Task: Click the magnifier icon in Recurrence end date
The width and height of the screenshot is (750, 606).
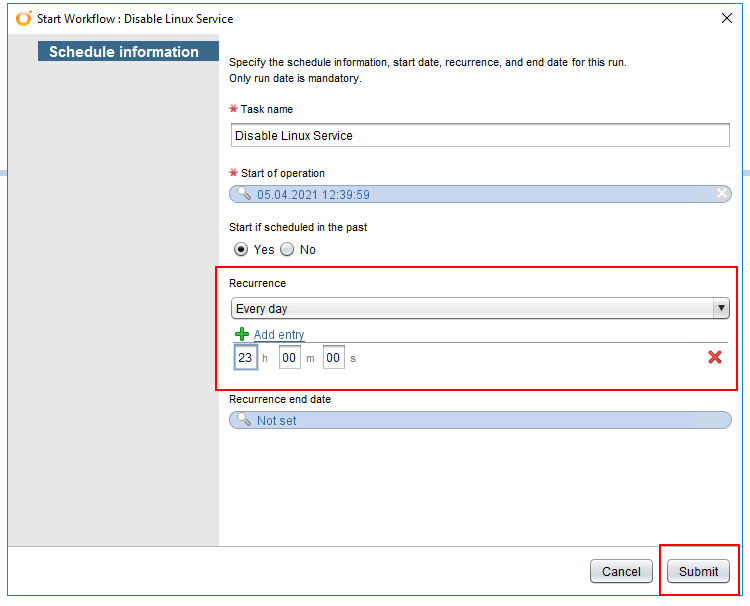Action: [244, 420]
